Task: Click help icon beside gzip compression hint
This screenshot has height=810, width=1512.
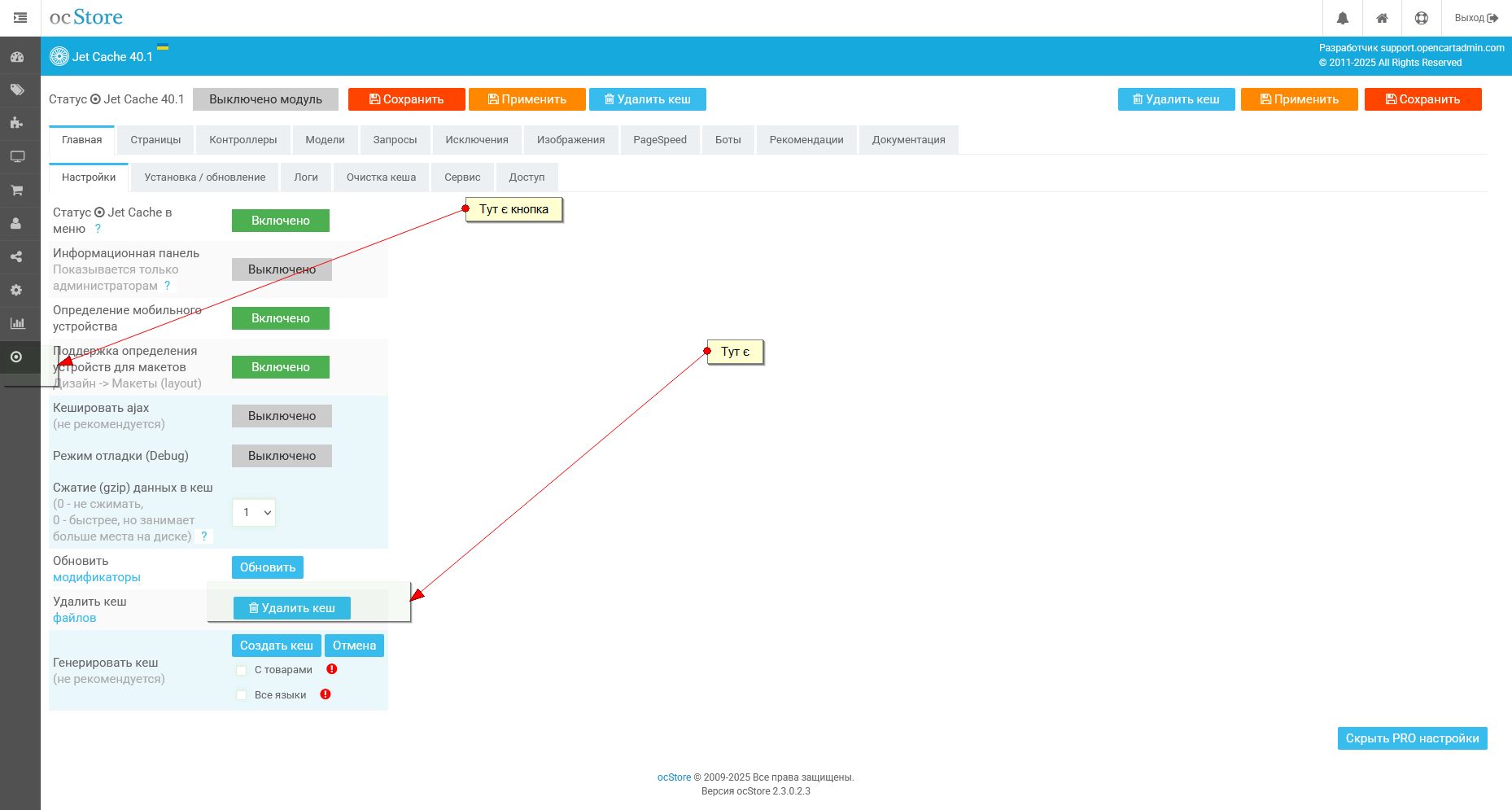Action: (204, 536)
